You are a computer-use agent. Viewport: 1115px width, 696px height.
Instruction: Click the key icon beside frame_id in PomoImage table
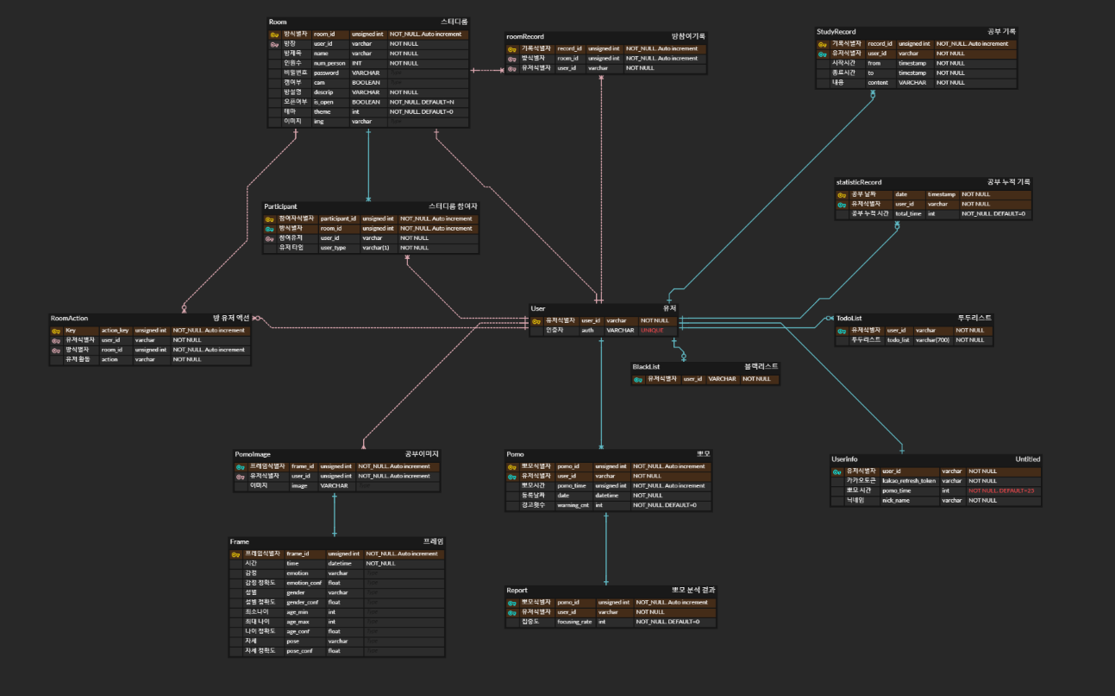240,468
